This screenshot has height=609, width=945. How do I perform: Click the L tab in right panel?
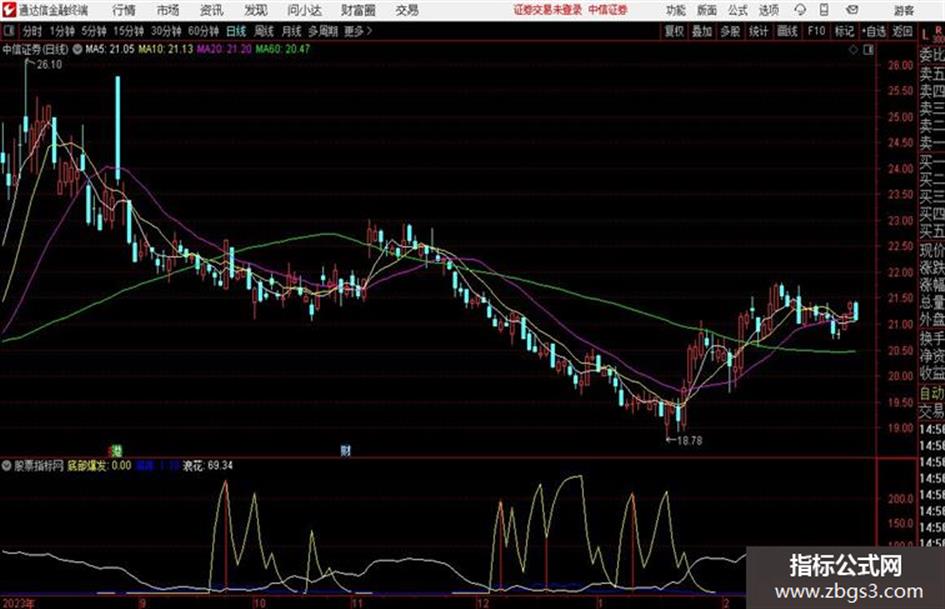tap(925, 35)
